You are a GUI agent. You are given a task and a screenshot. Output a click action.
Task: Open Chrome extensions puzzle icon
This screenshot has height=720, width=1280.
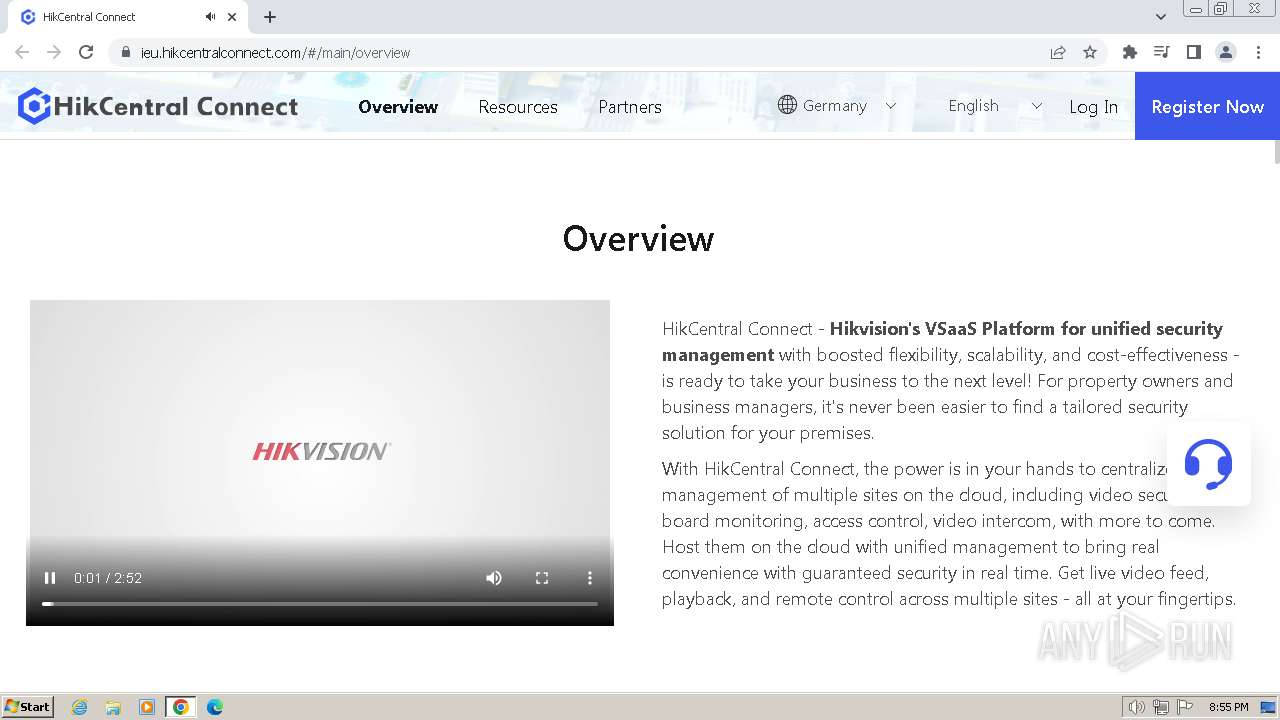(x=1130, y=52)
